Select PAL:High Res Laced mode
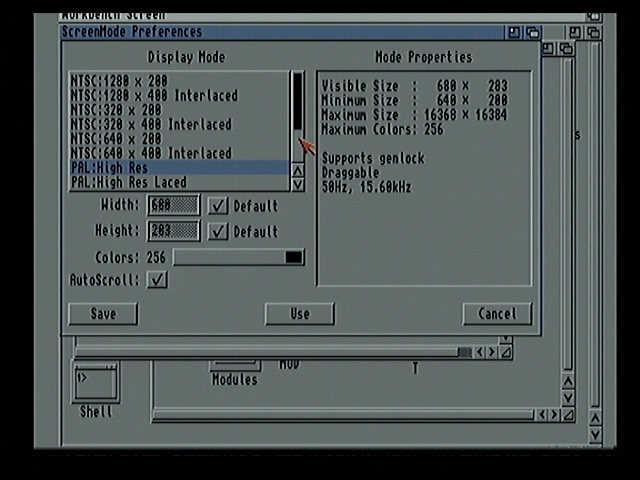The width and height of the screenshot is (640, 480). pyautogui.click(x=180, y=182)
